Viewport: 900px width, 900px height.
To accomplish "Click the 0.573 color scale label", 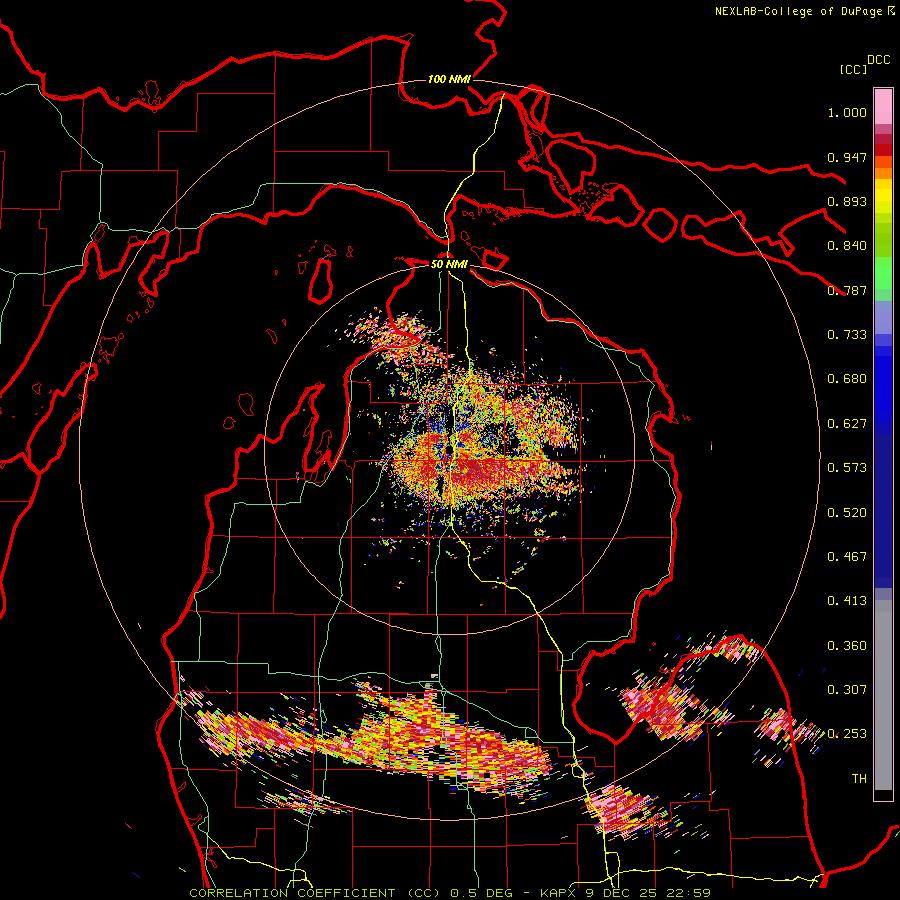I will coord(847,468).
